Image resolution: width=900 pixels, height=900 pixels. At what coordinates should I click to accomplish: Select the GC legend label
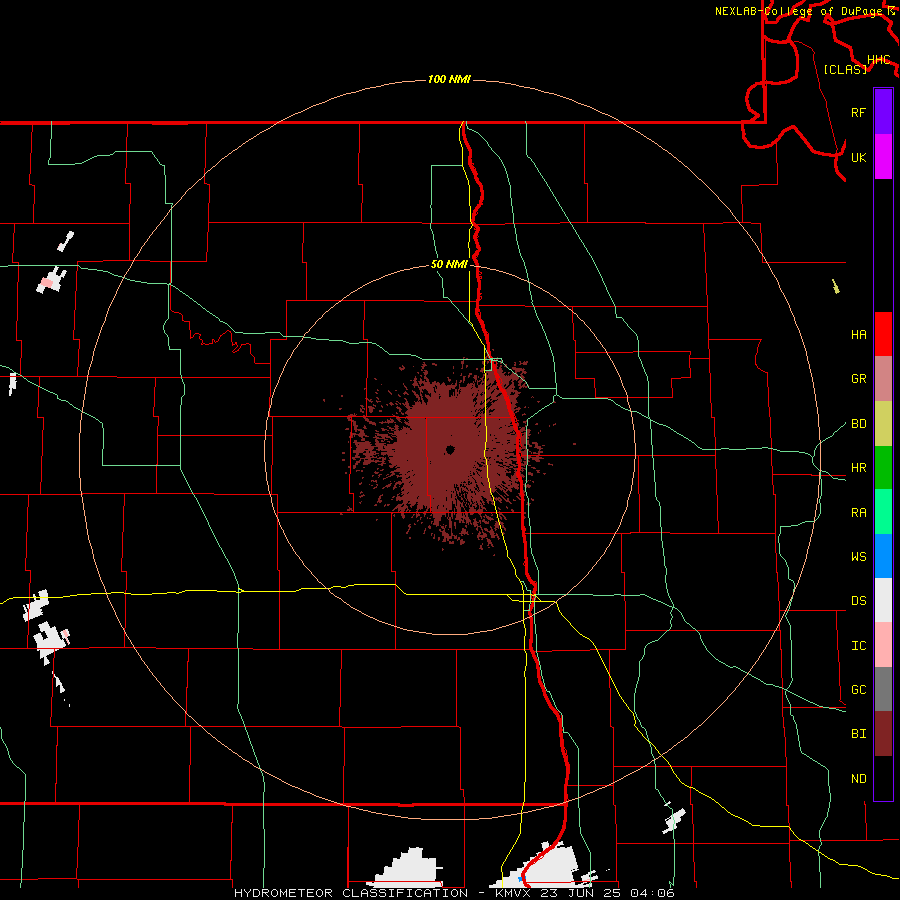[x=858, y=690]
